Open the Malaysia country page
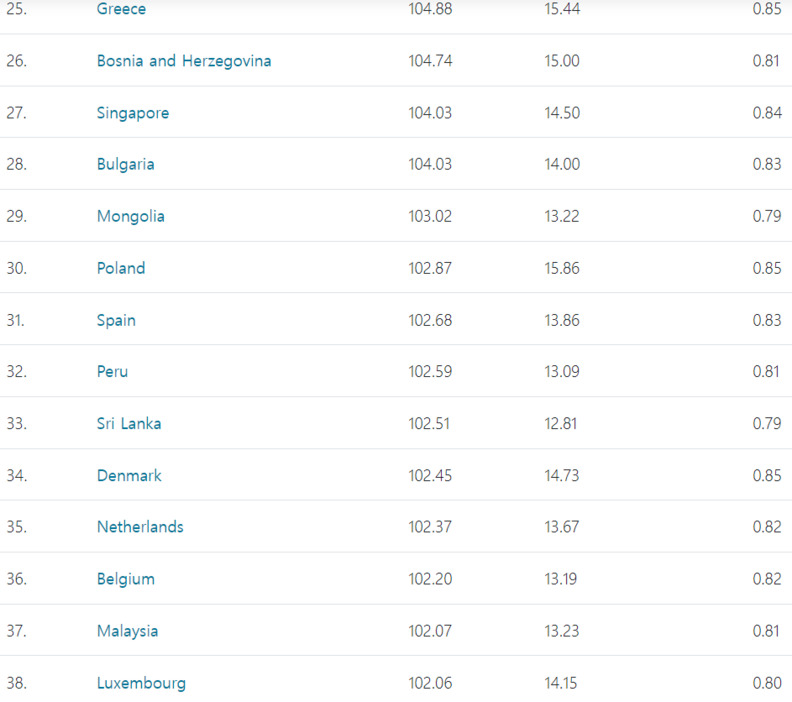792x702 pixels. (x=127, y=631)
